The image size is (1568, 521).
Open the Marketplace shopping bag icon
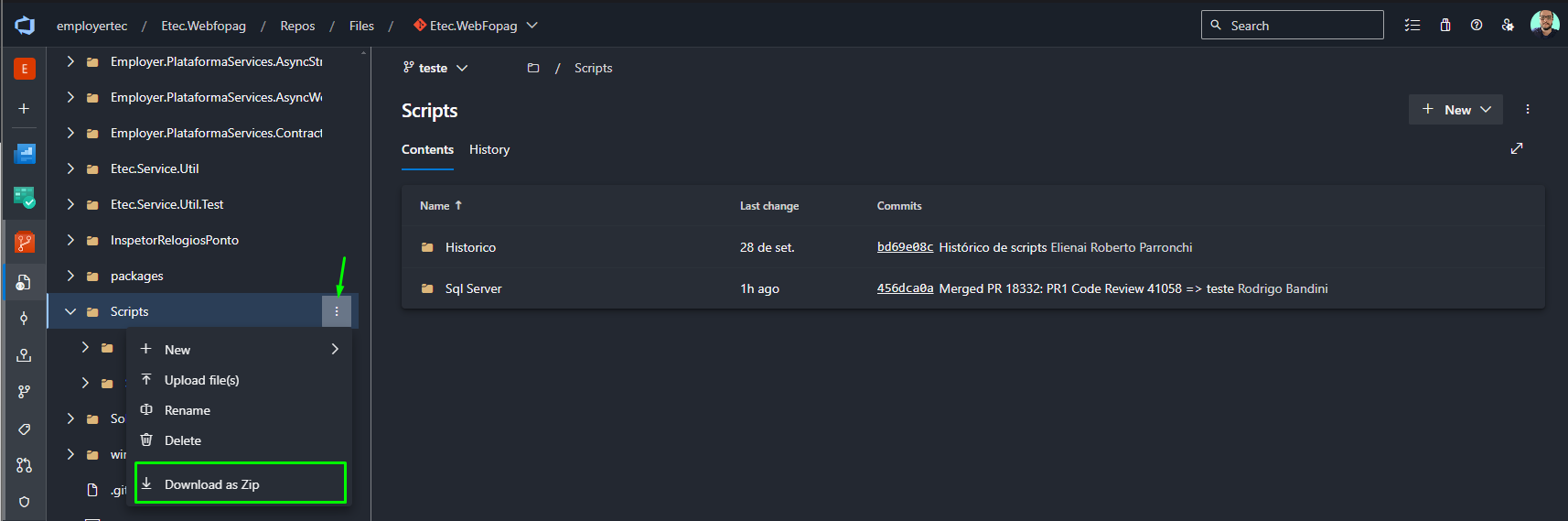coord(1445,26)
